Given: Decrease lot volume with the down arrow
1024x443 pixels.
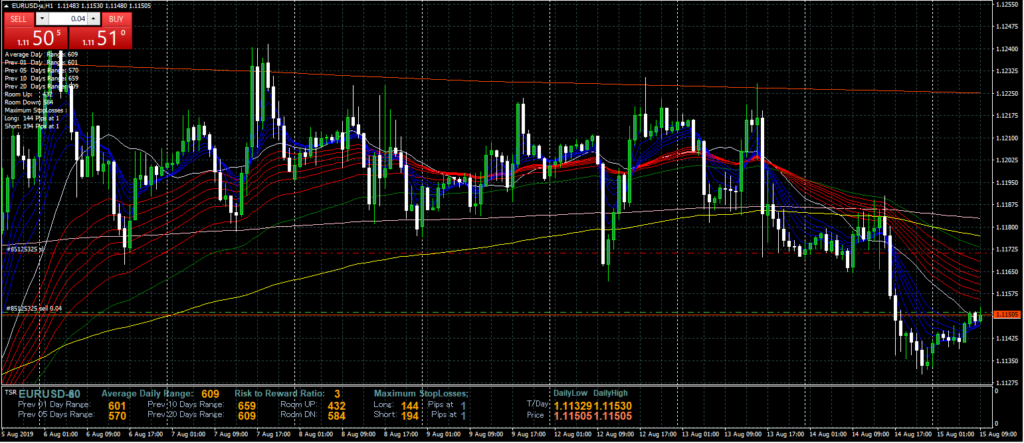Looking at the screenshot, I should [x=43, y=19].
